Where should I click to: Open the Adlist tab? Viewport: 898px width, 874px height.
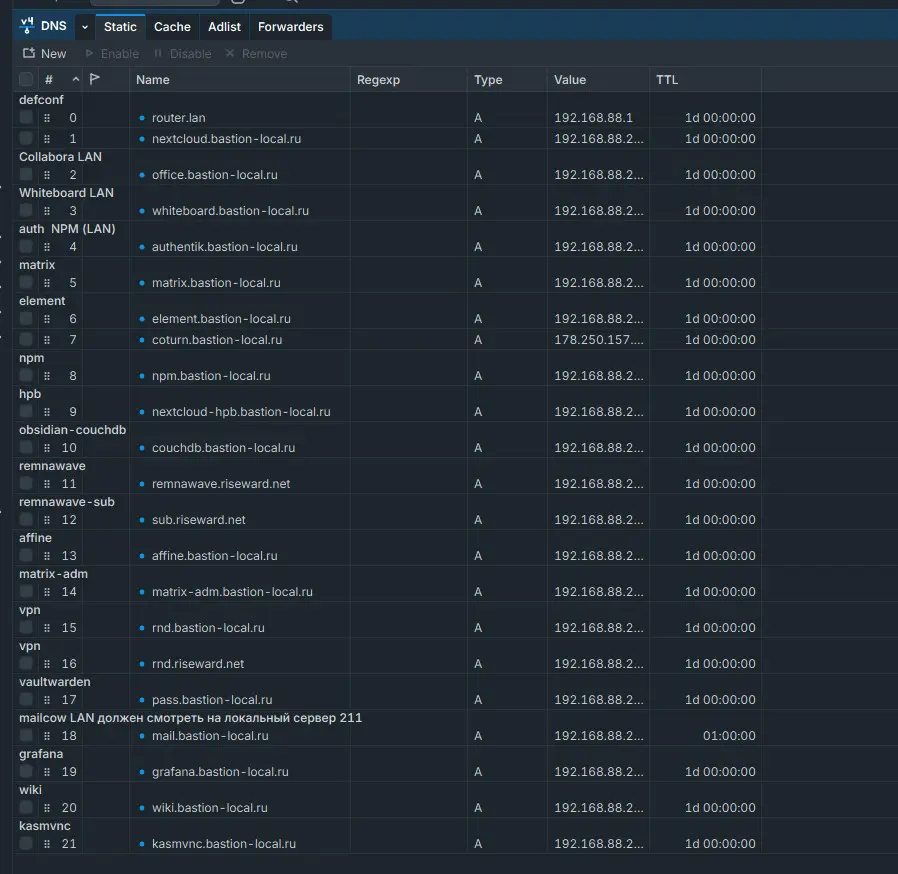click(224, 27)
